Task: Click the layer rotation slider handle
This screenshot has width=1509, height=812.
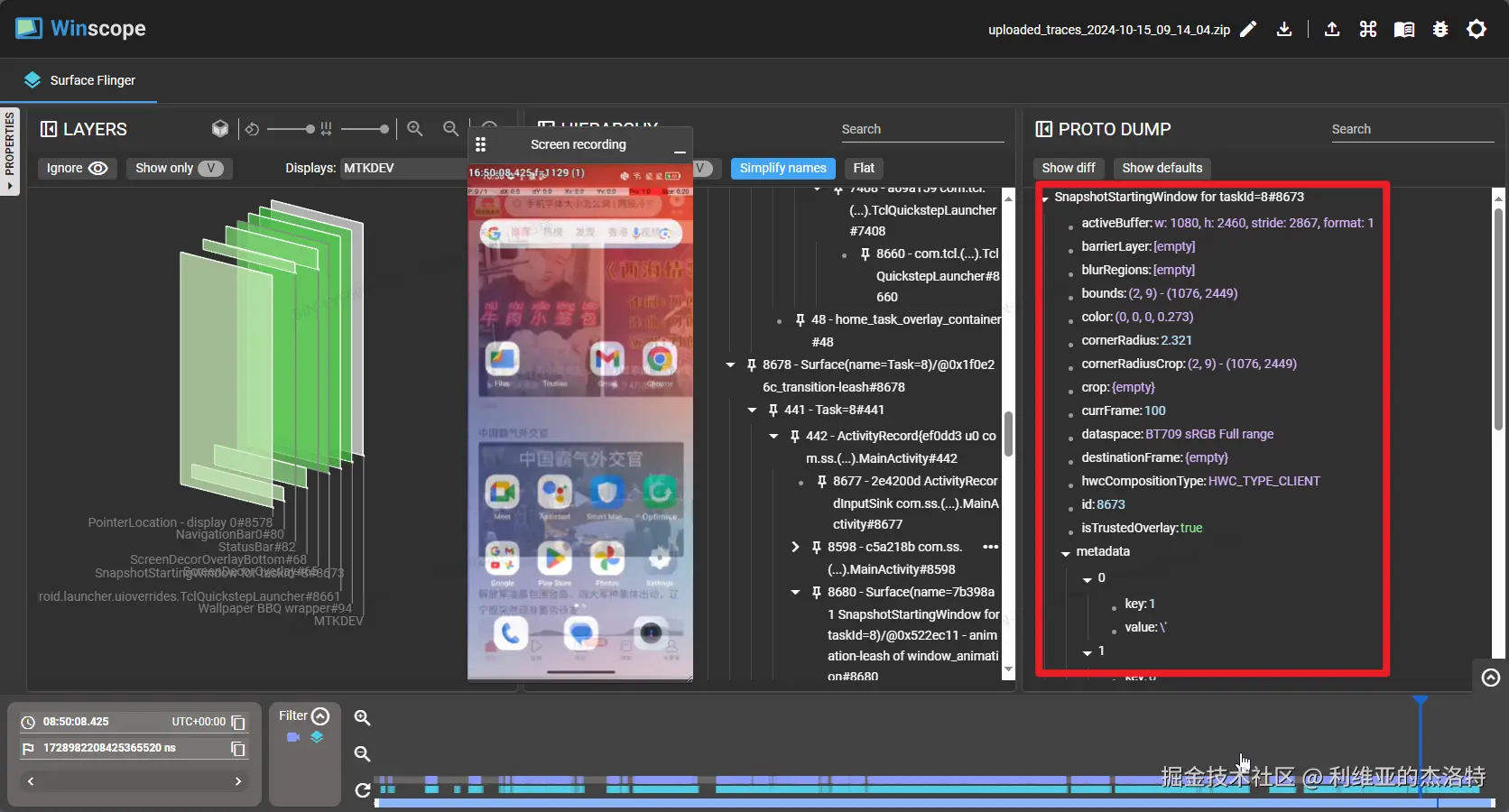Action: pyautogui.click(x=310, y=129)
